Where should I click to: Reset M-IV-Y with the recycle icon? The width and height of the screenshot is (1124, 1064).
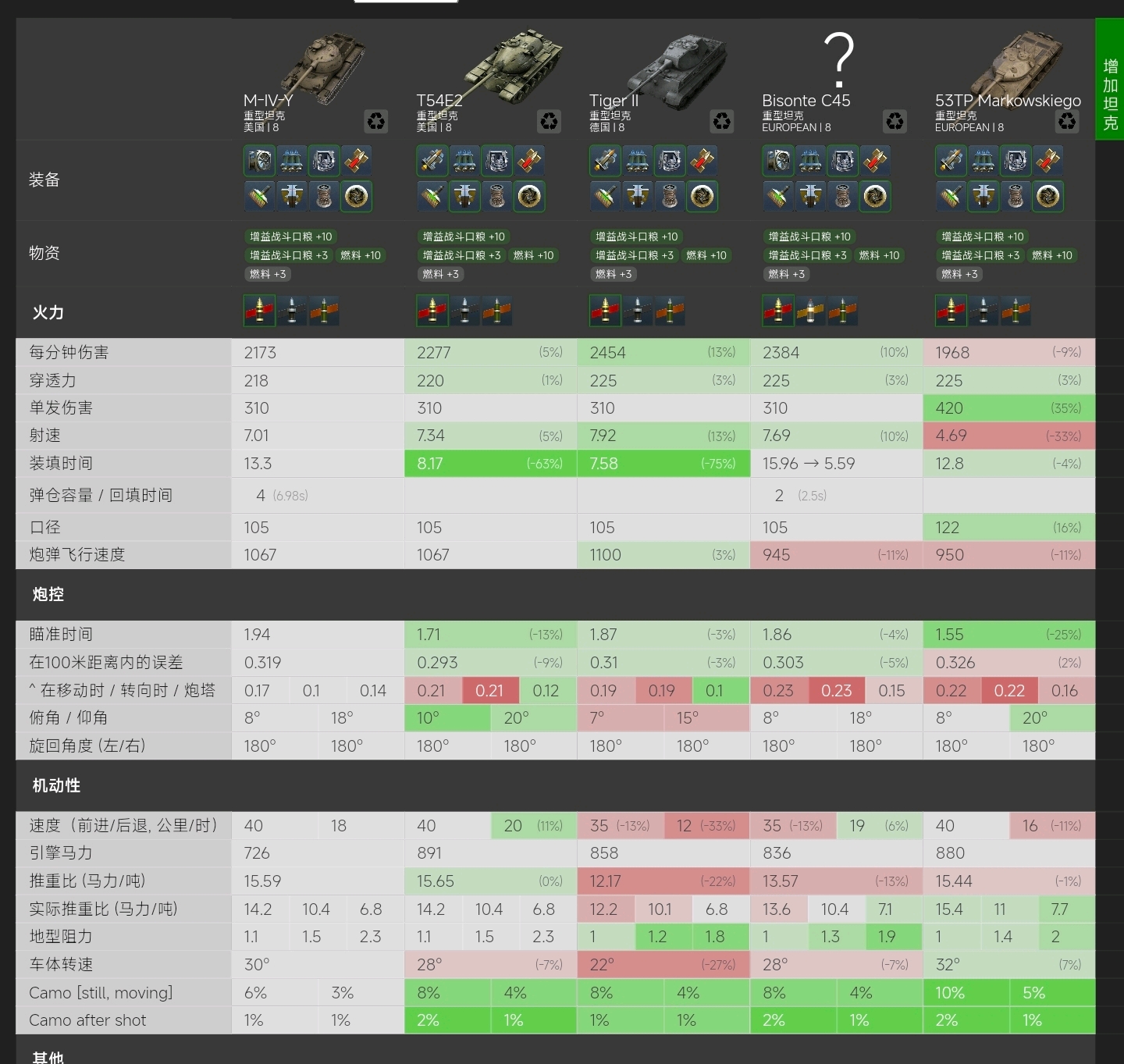376,121
